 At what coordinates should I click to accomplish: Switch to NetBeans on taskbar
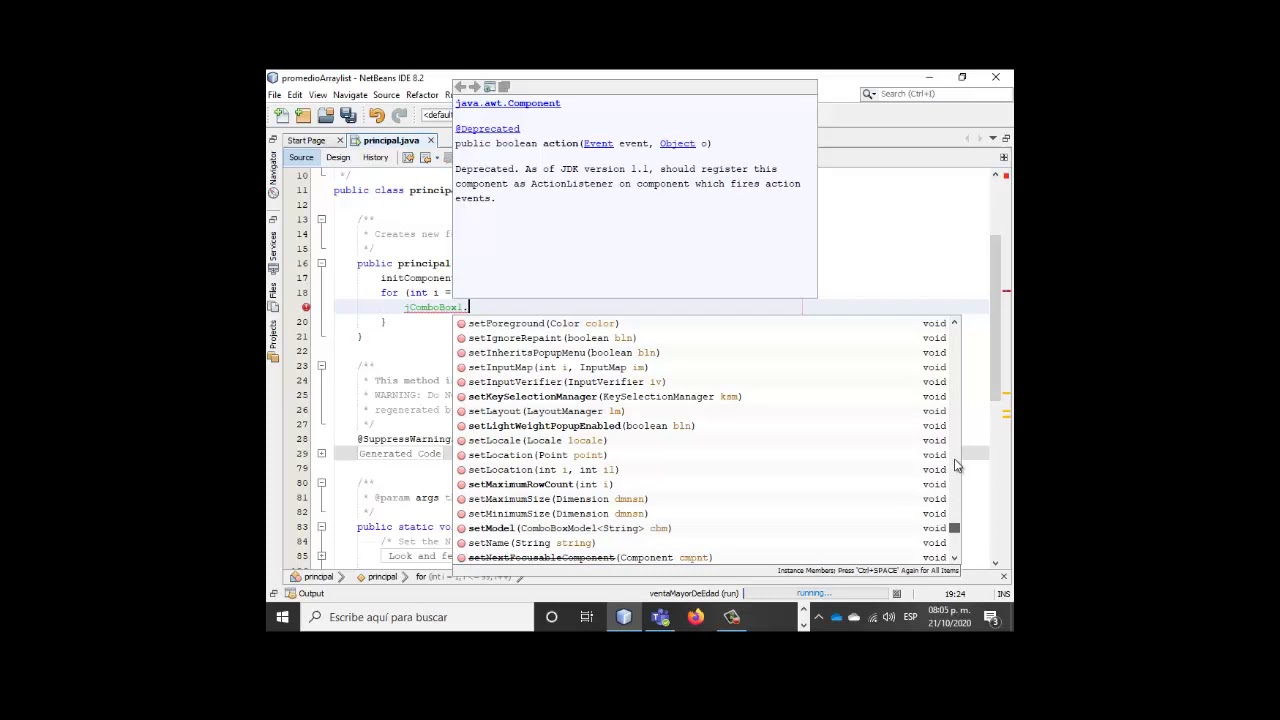tap(624, 617)
